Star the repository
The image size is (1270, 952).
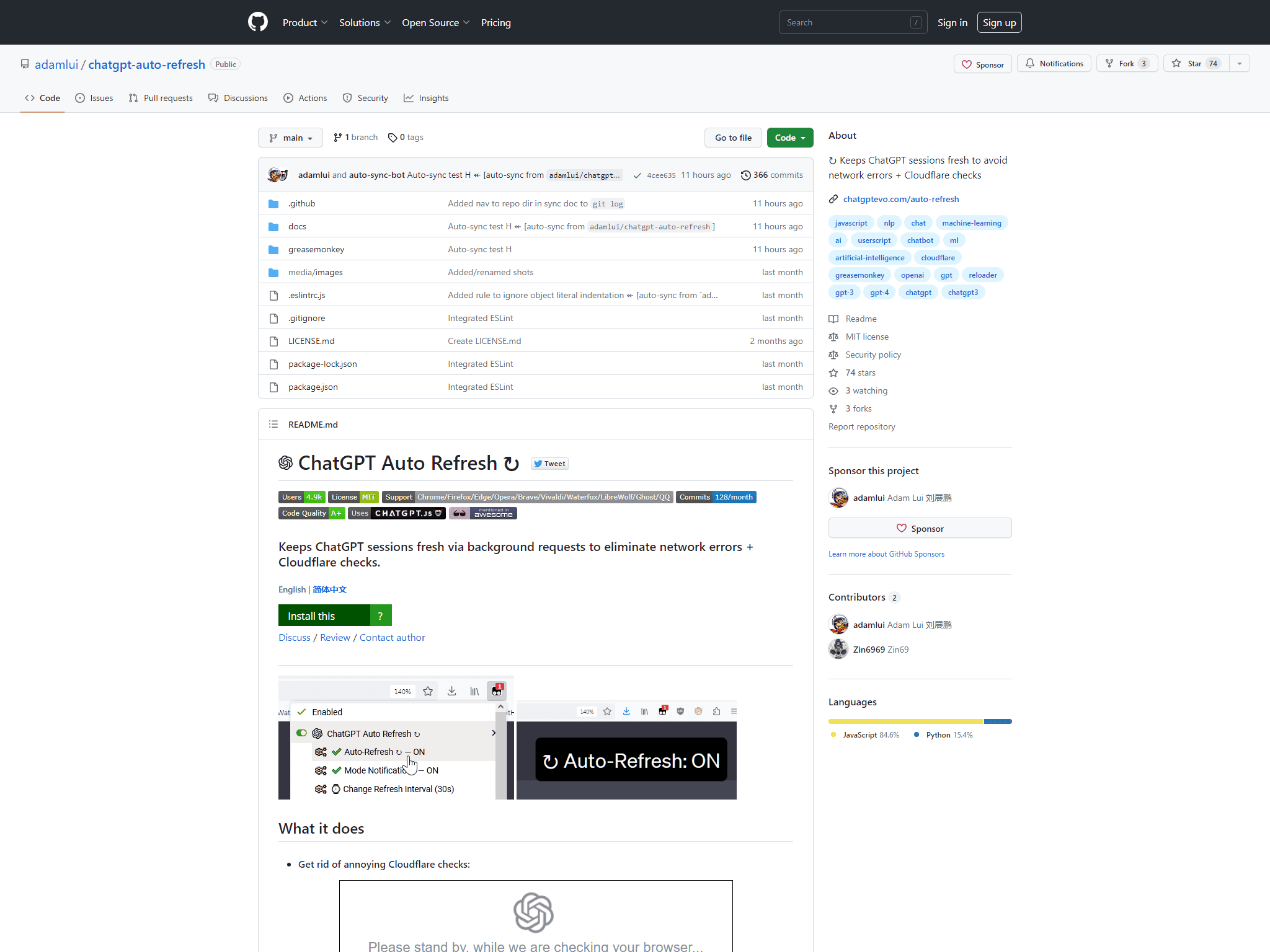coord(1197,63)
